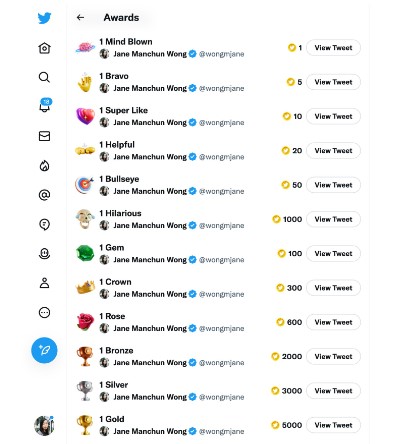This screenshot has width=420, height=444.
Task: View Tweet for Gold award
Action: click(x=333, y=425)
